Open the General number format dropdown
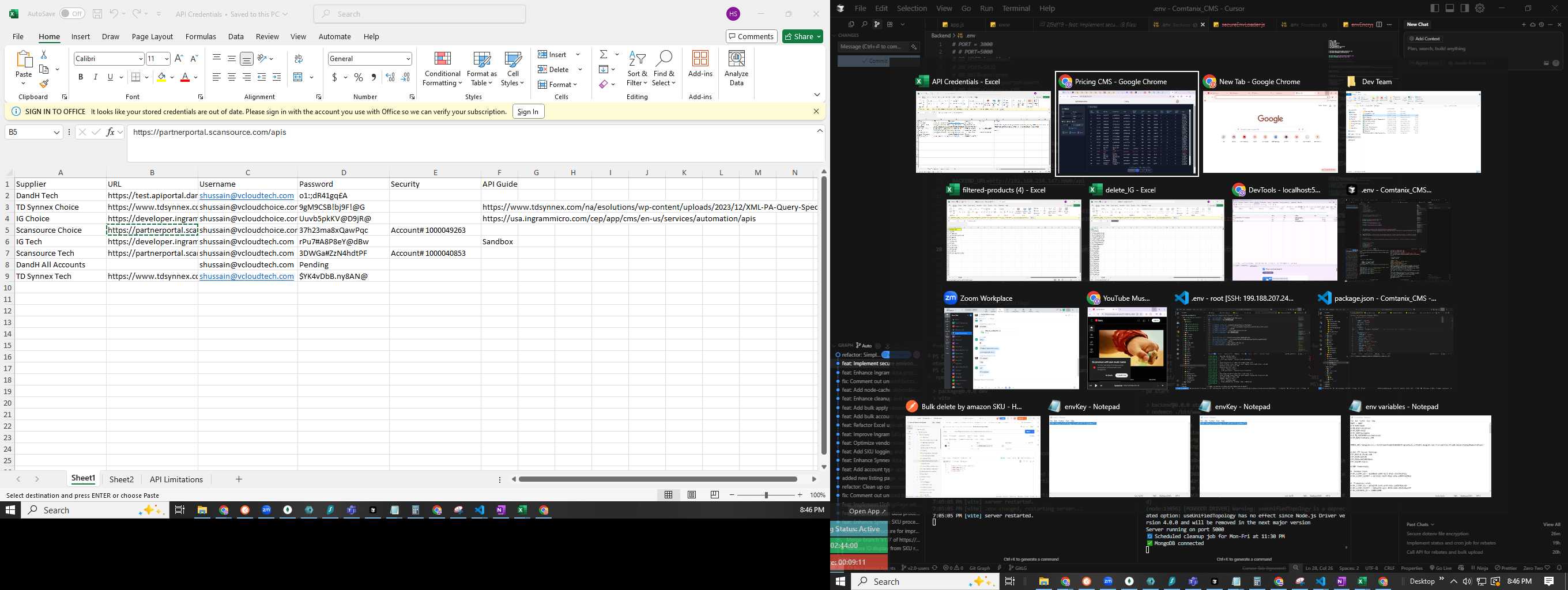1568x590 pixels. [x=408, y=58]
